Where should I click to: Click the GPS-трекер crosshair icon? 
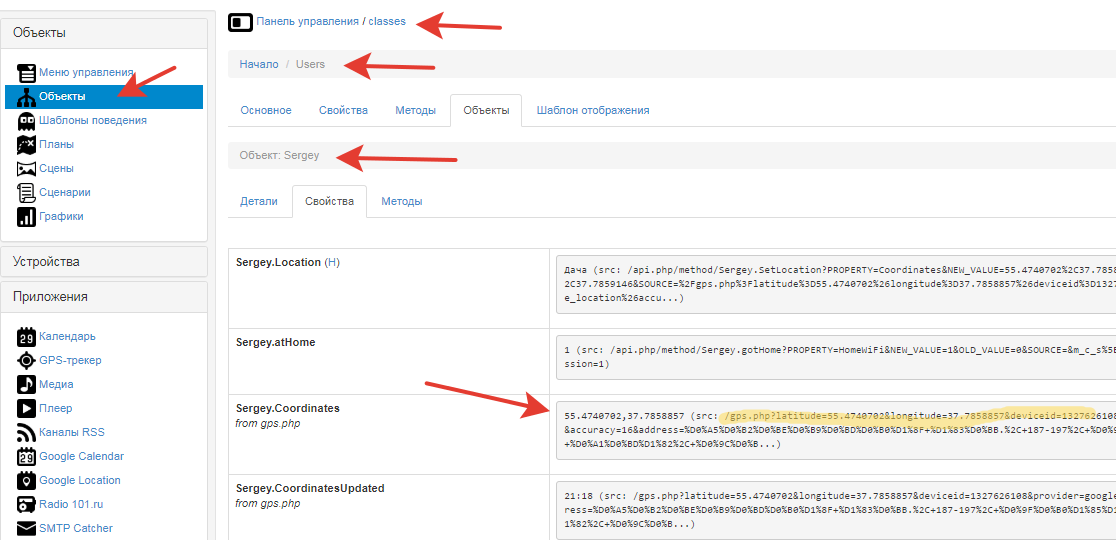pos(26,361)
